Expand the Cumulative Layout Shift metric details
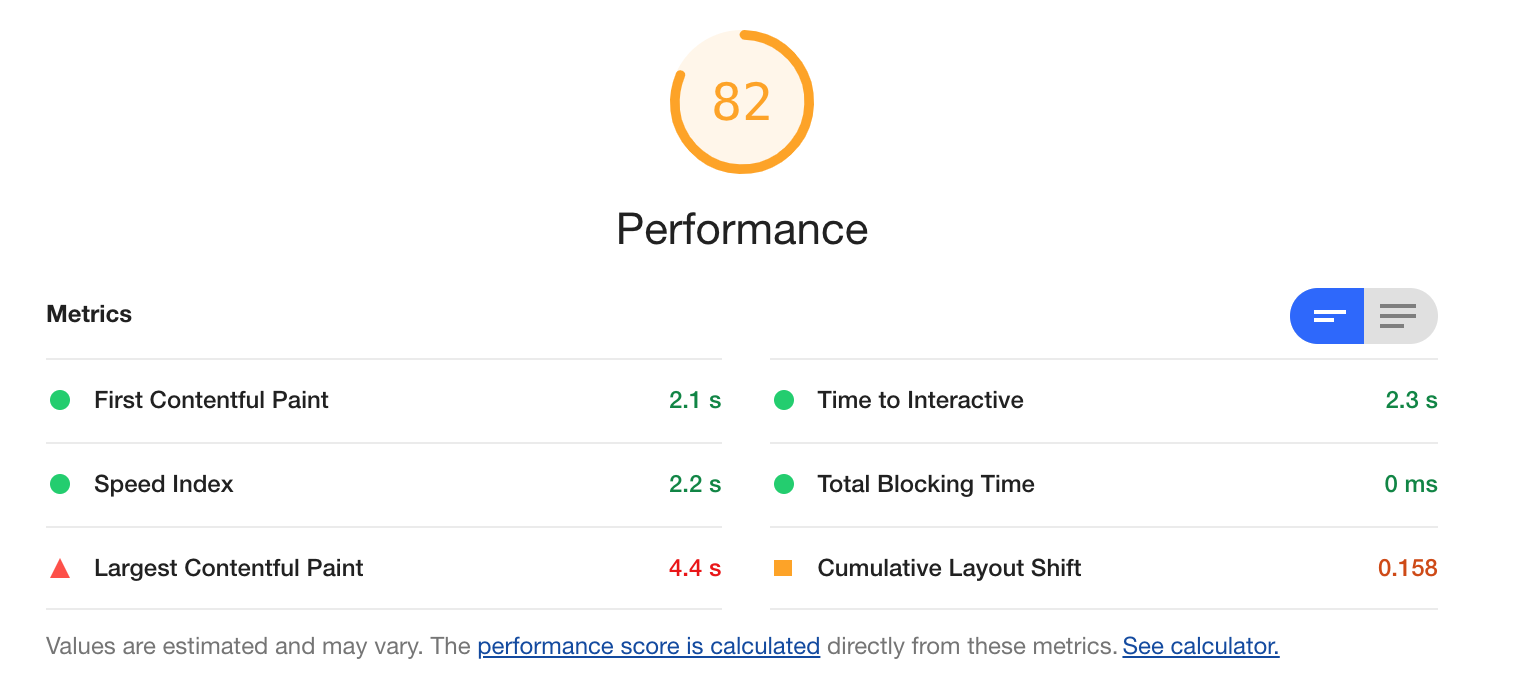Image resolution: width=1538 pixels, height=686 pixels. [x=949, y=567]
